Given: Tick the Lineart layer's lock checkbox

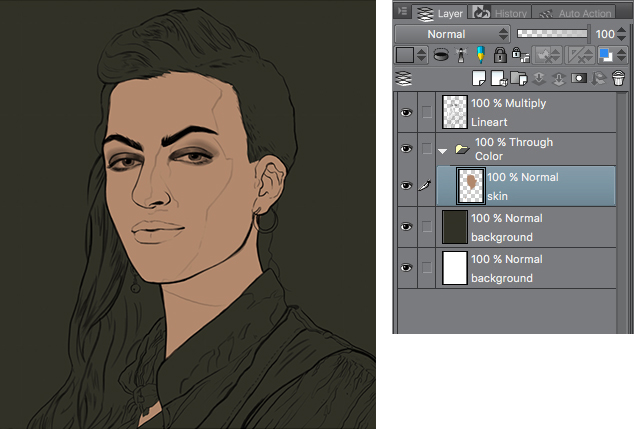Looking at the screenshot, I should (427, 113).
